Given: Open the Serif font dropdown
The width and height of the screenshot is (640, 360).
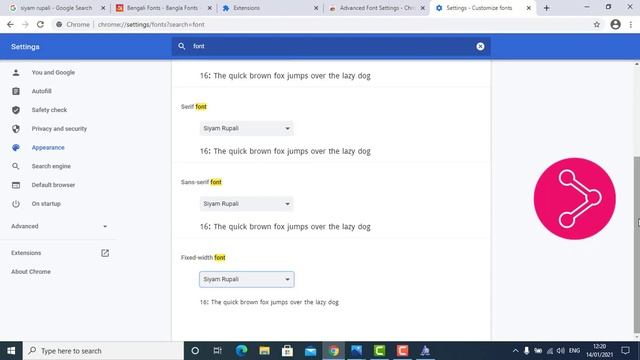Looking at the screenshot, I should 247,128.
